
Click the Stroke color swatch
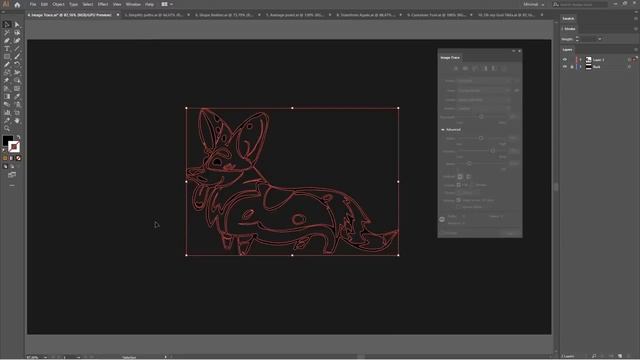14,147
